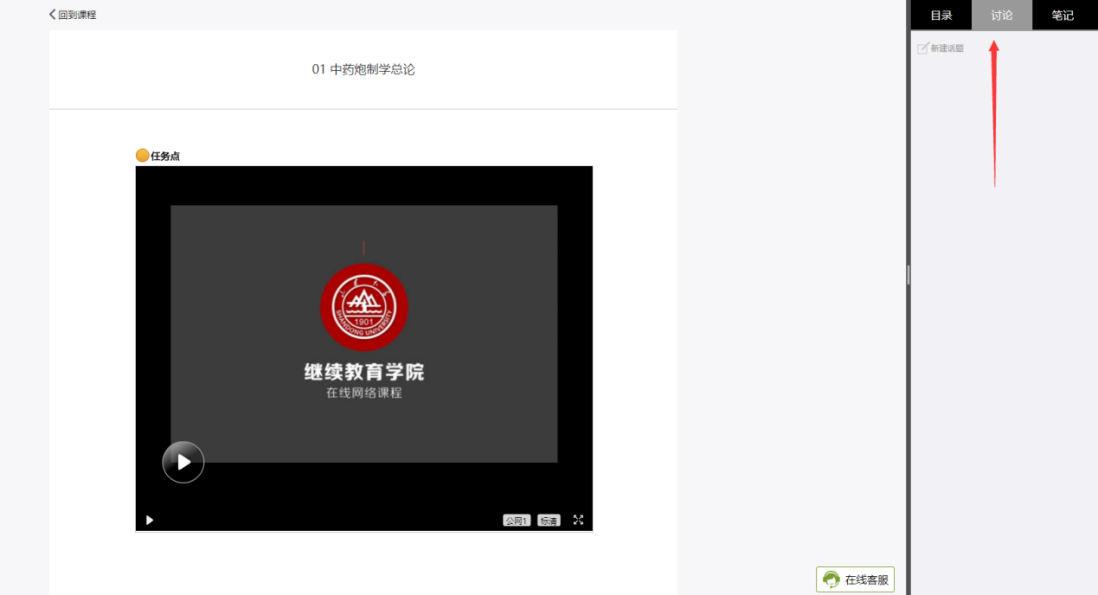The image size is (1098, 595).
Task: Click the 新建话题 text link
Action: coord(947,48)
